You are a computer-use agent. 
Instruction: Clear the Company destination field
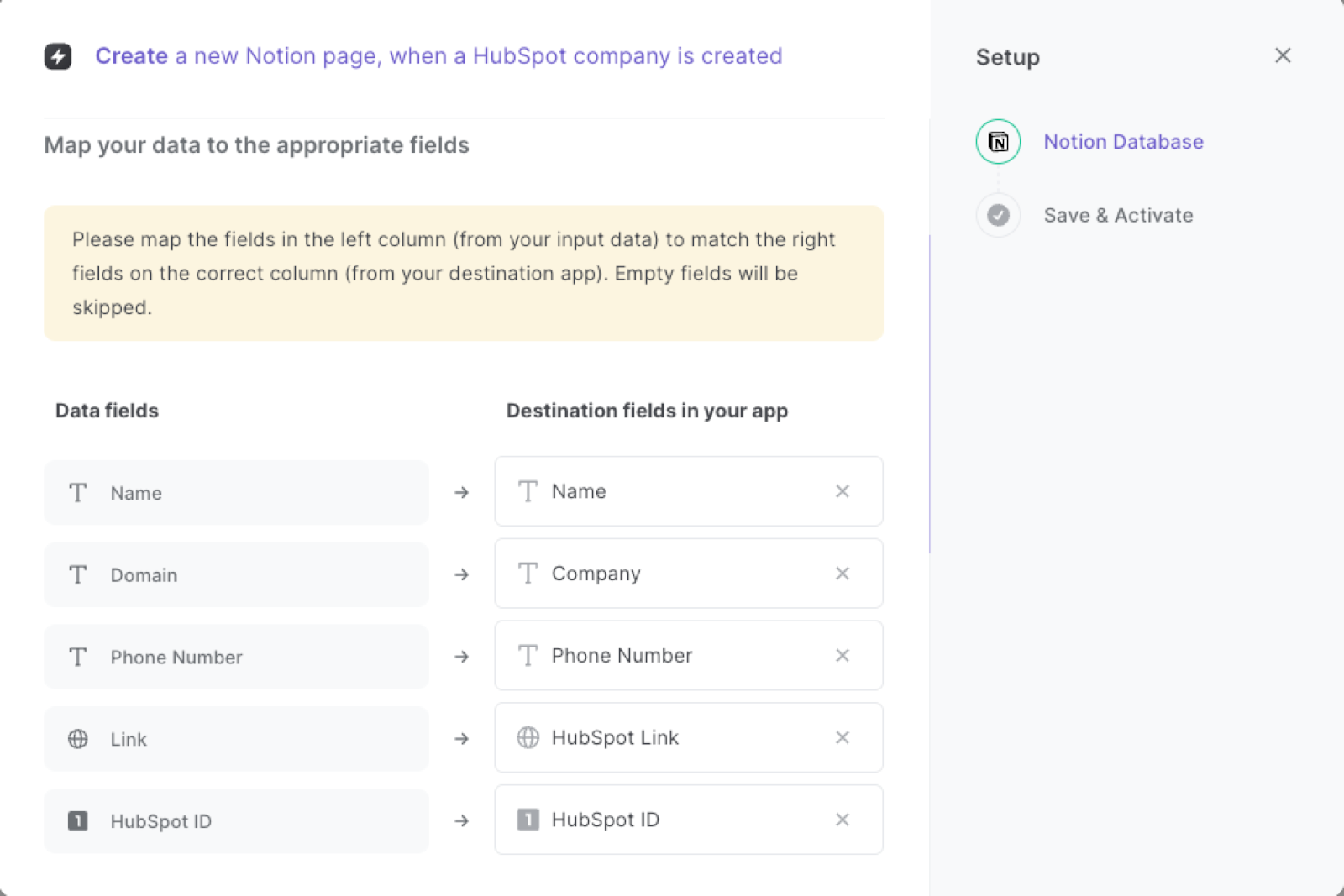click(x=843, y=574)
